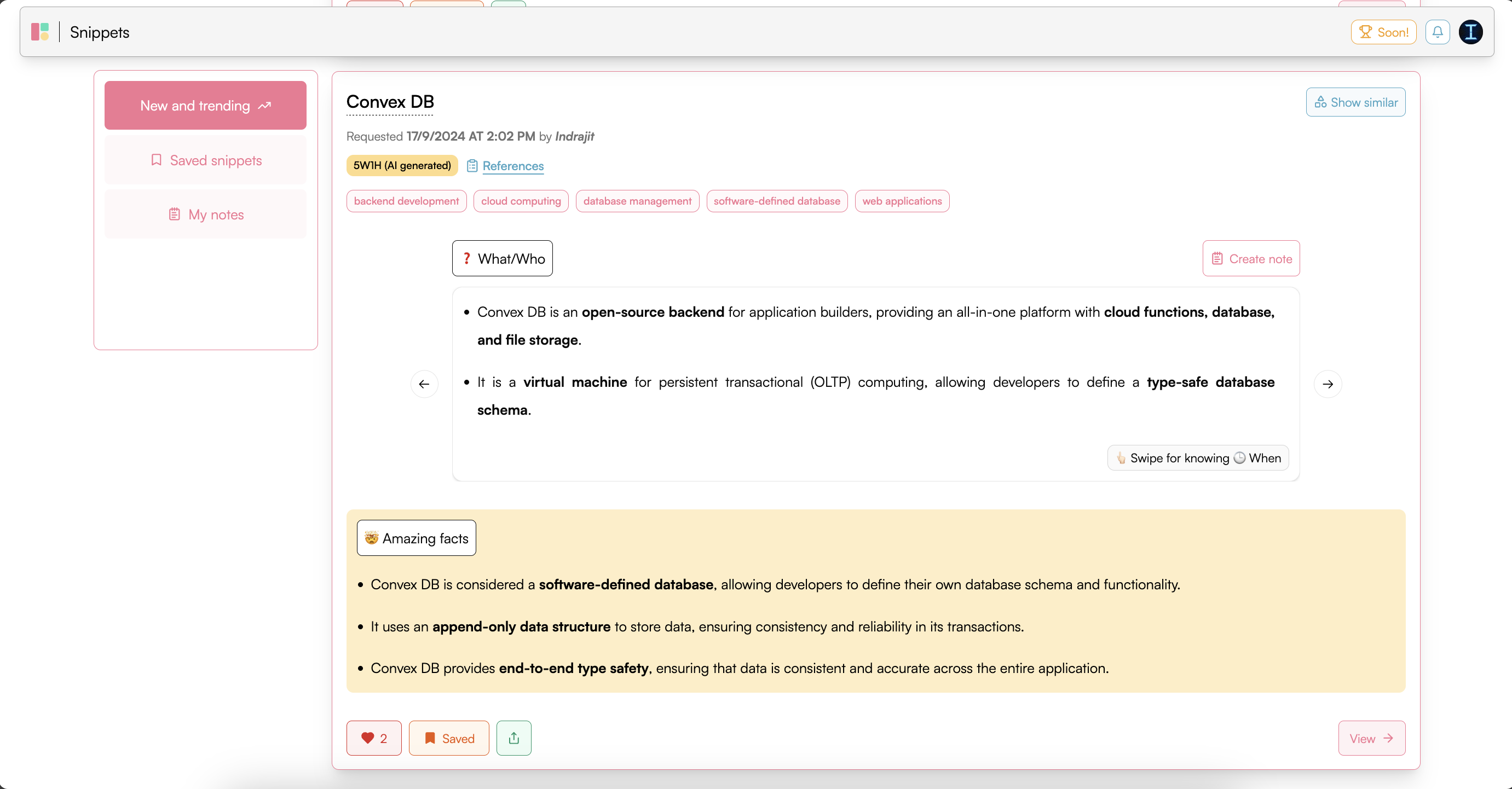This screenshot has width=1512, height=789.
Task: Open the user profile avatar
Action: [1470, 32]
